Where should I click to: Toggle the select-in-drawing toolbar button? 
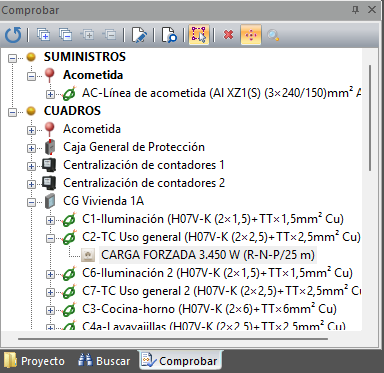pyautogui.click(x=199, y=35)
